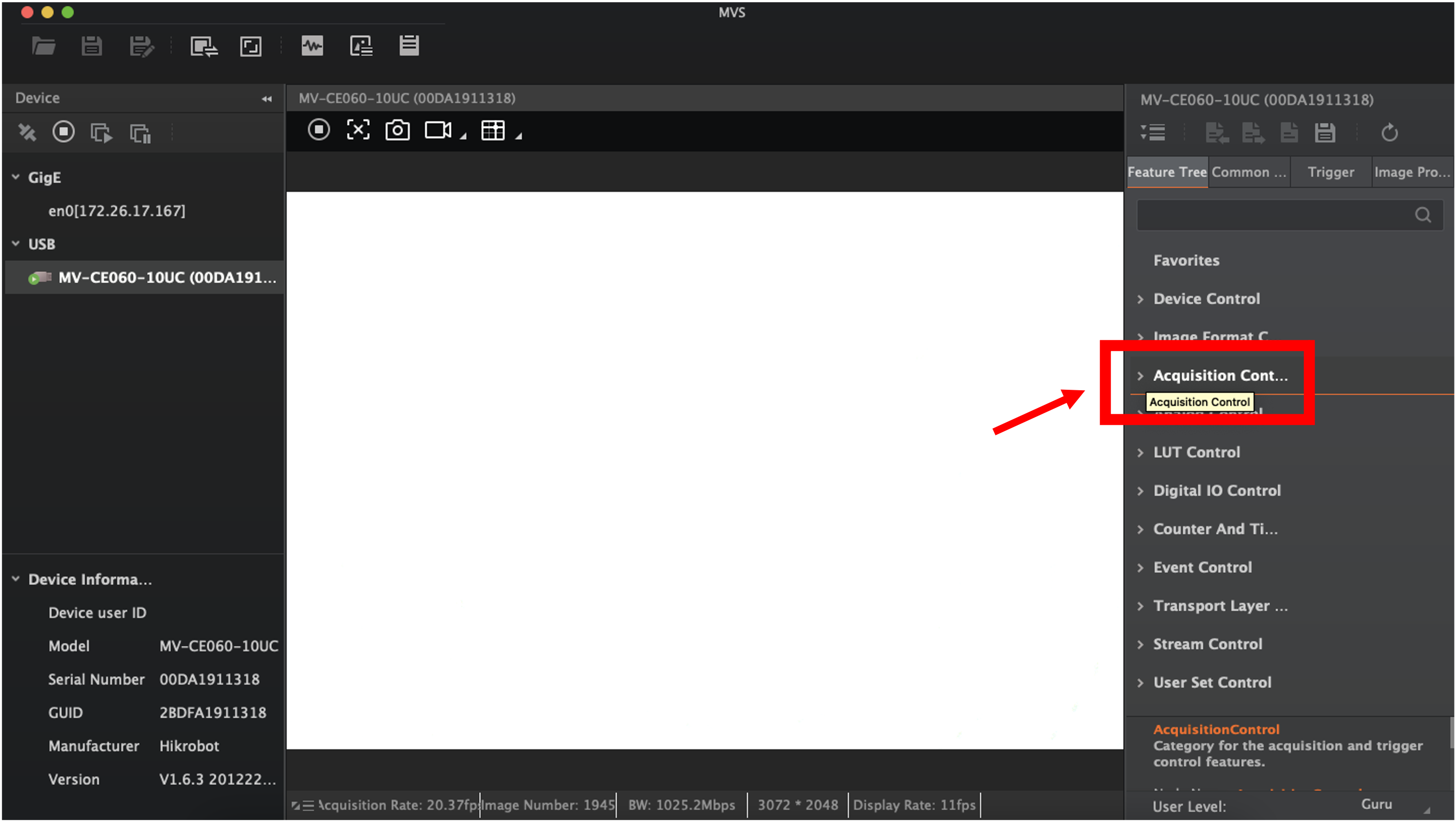Screen dimensions: 1456x822
Task: Select MV-CE060-10UC device in USB list
Action: pyautogui.click(x=167, y=277)
